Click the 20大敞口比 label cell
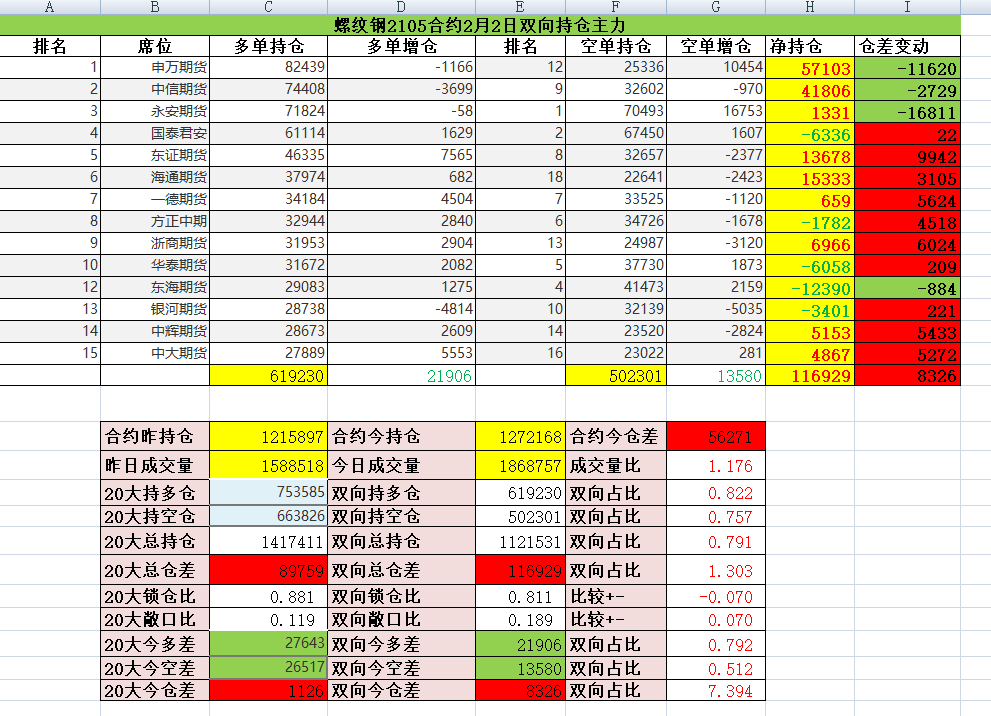Viewport: 991px width, 716px height. click(155, 619)
